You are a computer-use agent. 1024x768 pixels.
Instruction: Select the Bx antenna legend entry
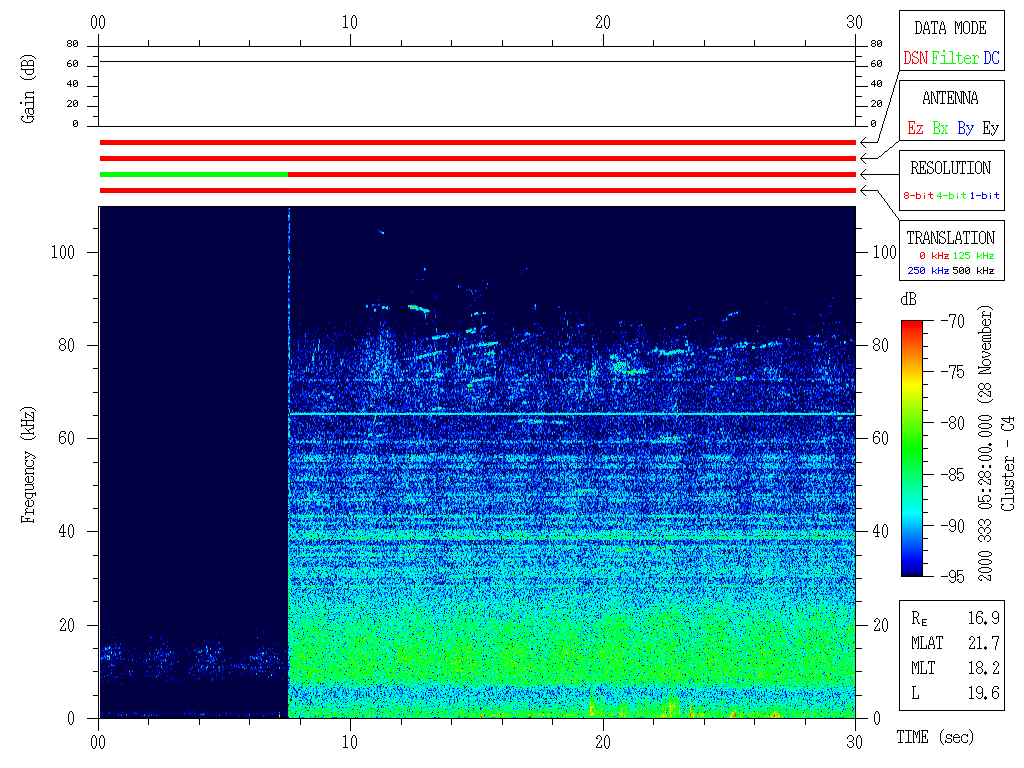[x=940, y=128]
